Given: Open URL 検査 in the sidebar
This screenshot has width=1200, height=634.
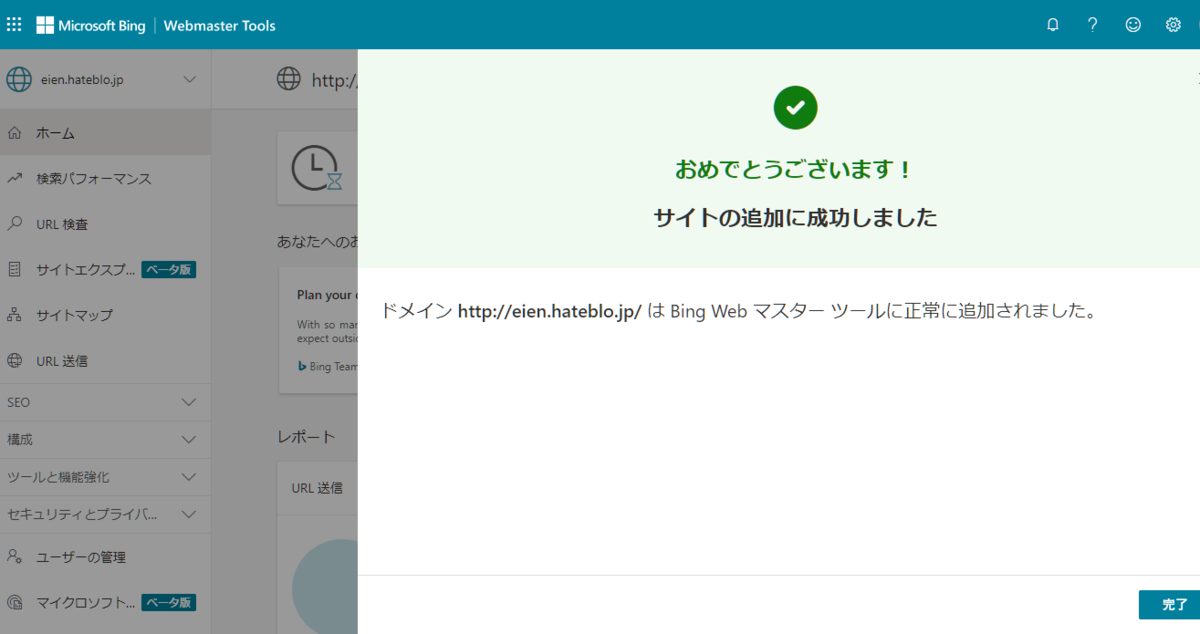Looking at the screenshot, I should [105, 224].
